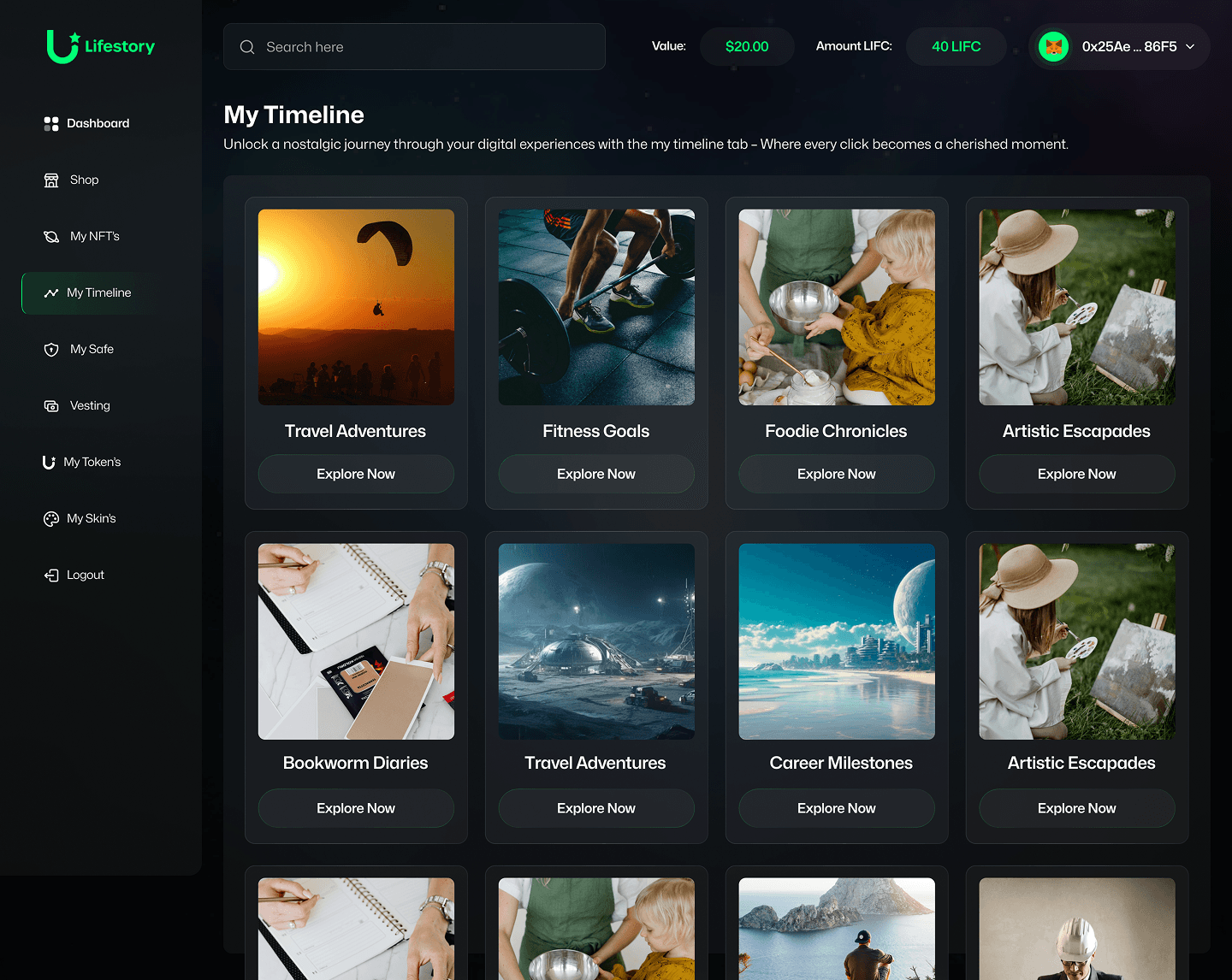Click the Shop storefront icon

pyautogui.click(x=51, y=180)
